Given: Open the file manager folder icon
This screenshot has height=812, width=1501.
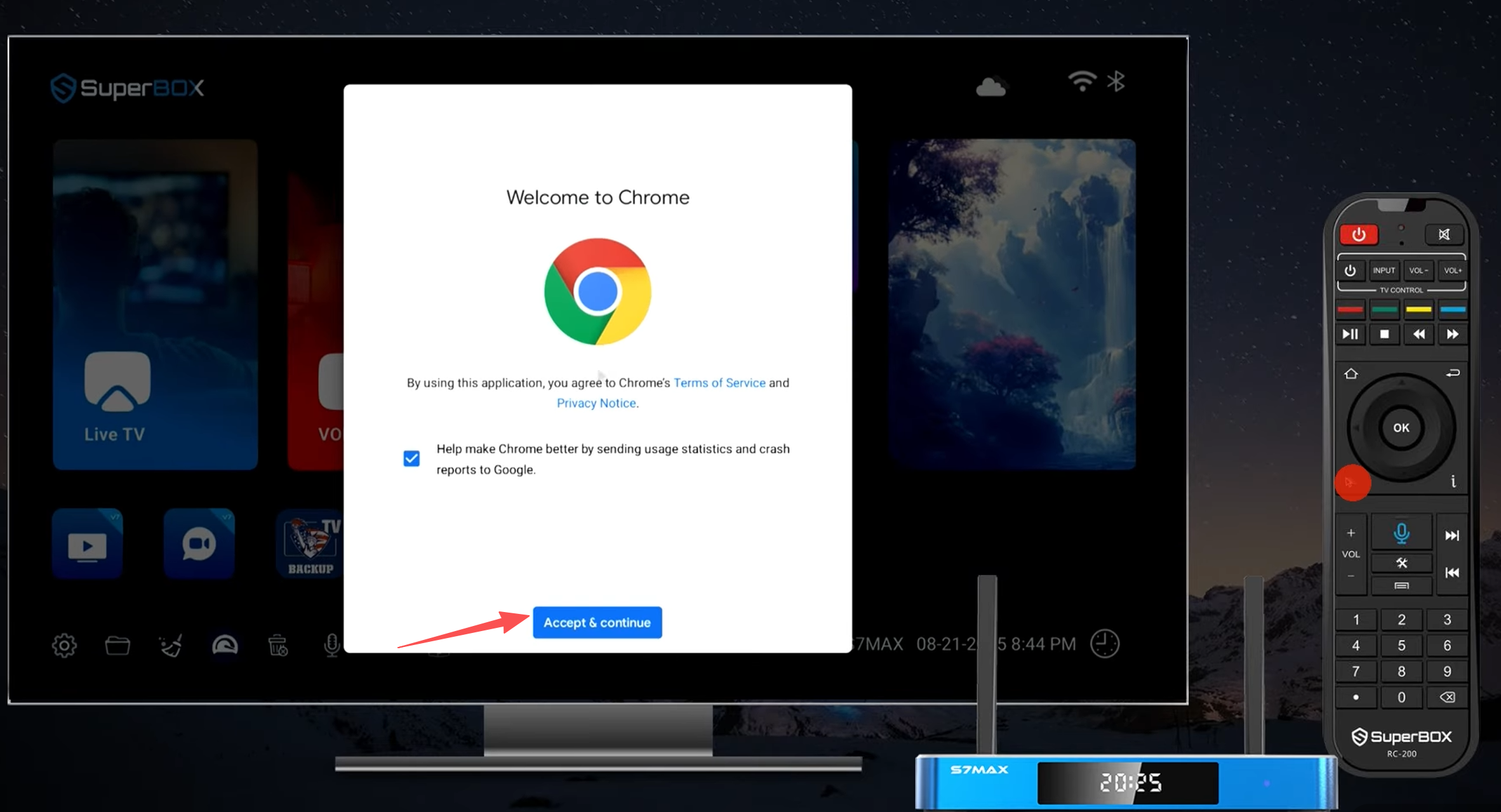Looking at the screenshot, I should tap(117, 646).
